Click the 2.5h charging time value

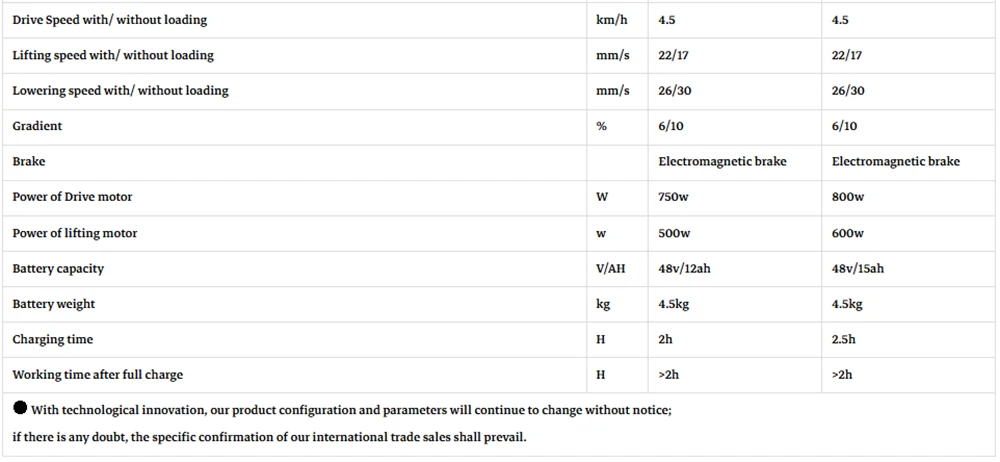click(x=844, y=339)
